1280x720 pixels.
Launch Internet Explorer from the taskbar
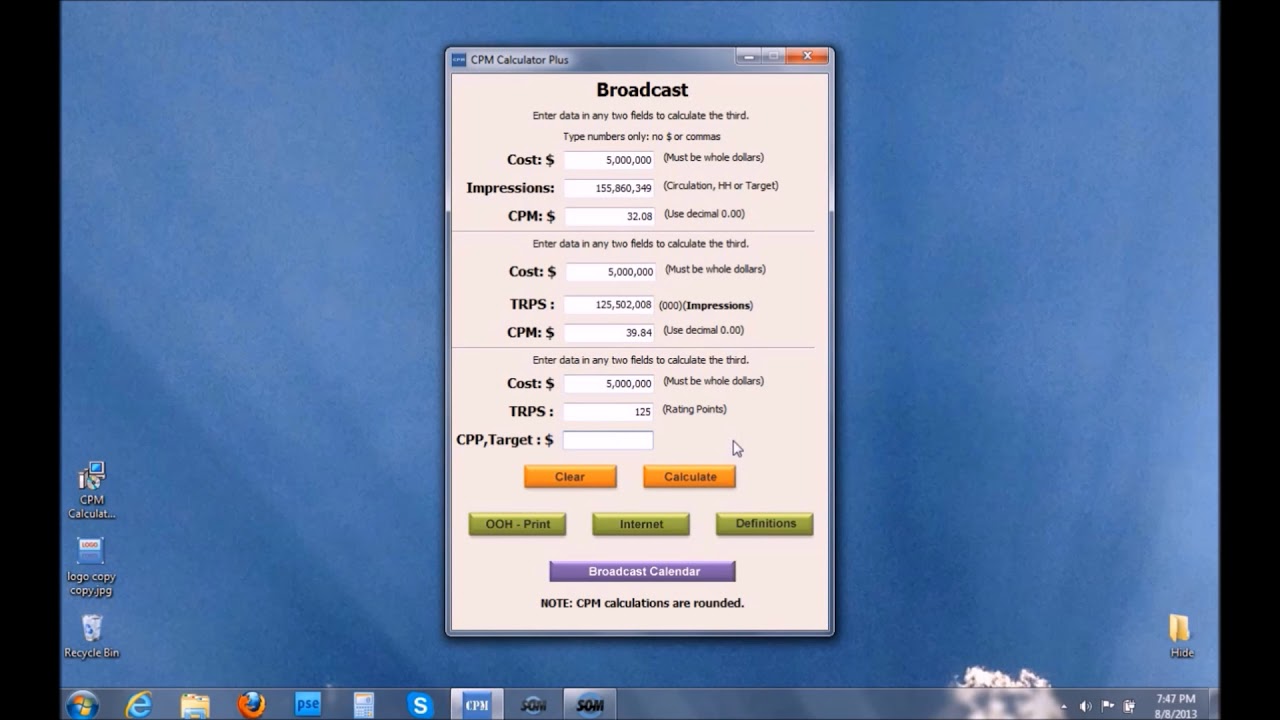[x=138, y=705]
